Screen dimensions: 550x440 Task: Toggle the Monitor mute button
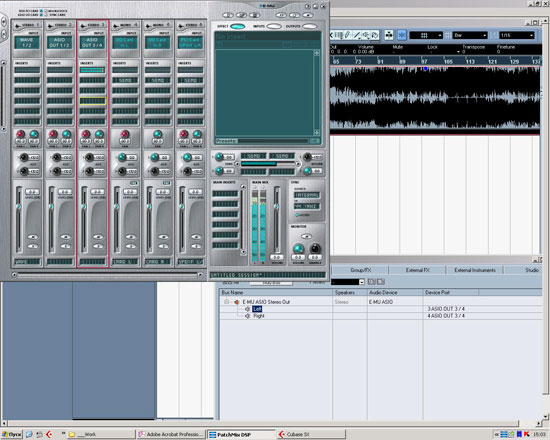(306, 236)
